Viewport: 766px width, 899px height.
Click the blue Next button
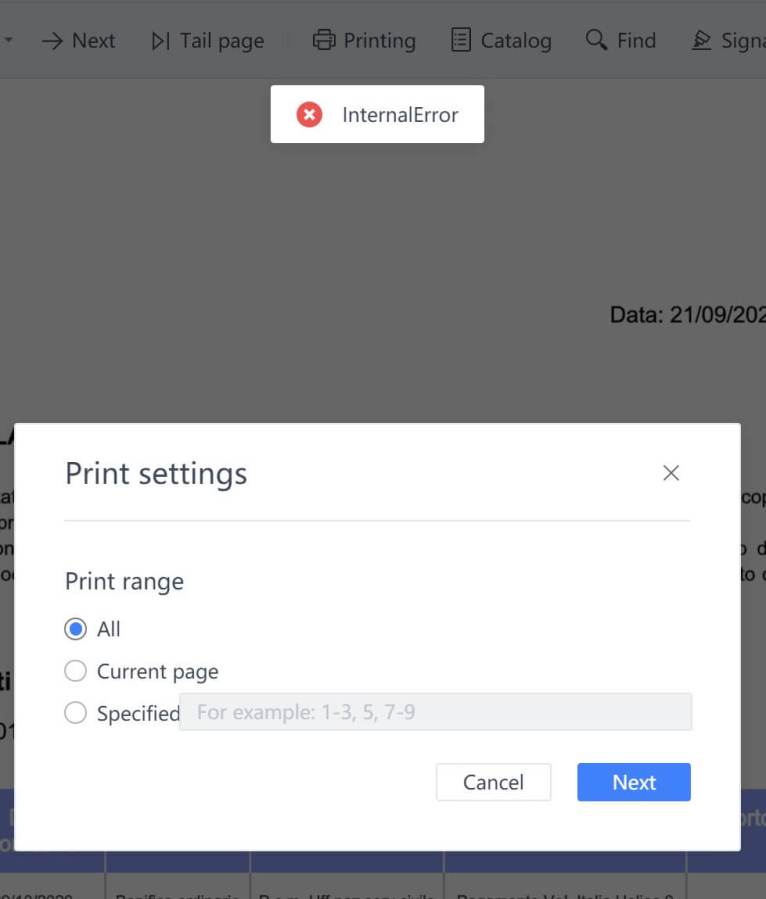point(633,782)
